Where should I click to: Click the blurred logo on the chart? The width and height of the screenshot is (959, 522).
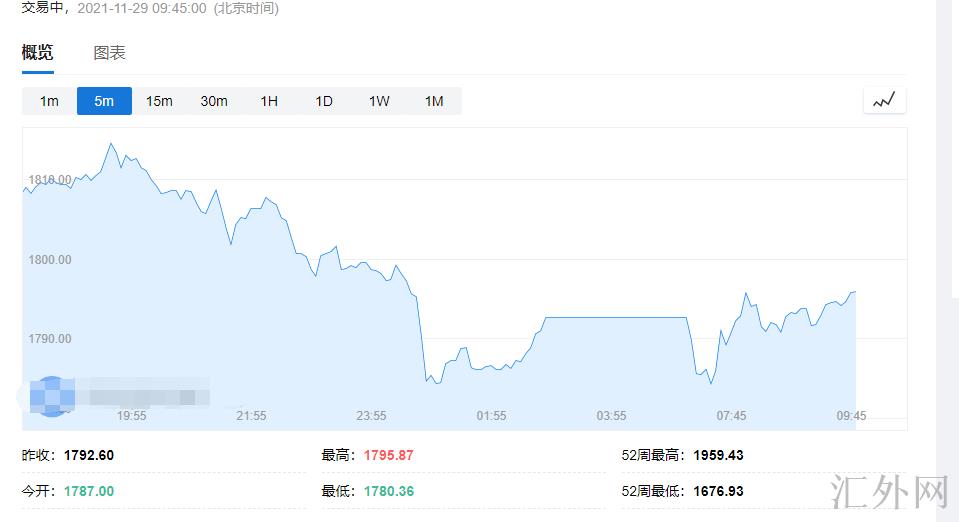52,396
